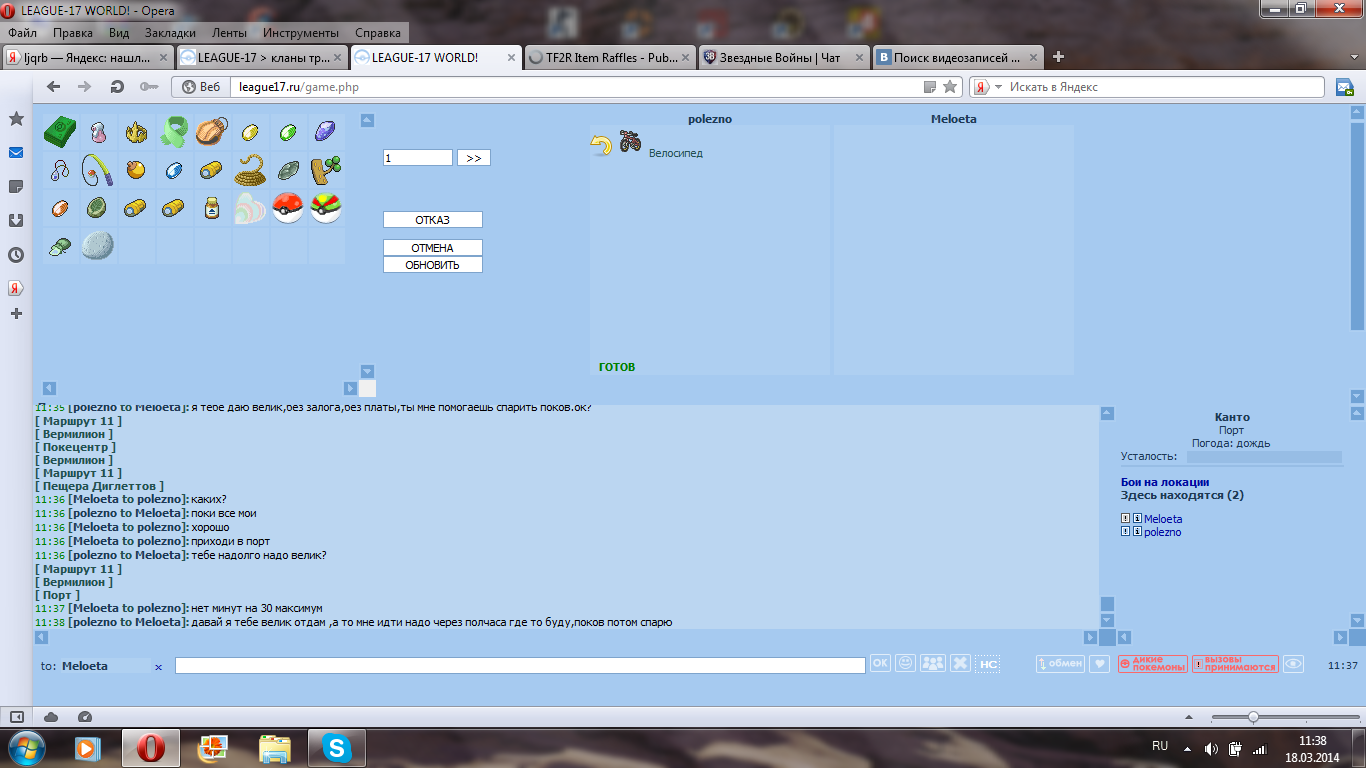Pick the purple crystal item
1366x768 pixels.
click(325, 132)
